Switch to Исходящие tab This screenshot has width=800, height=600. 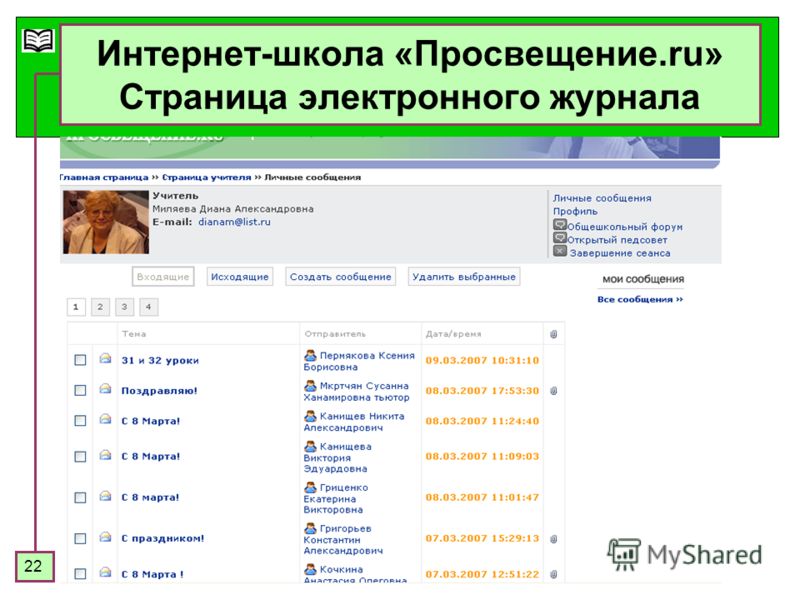(240, 277)
